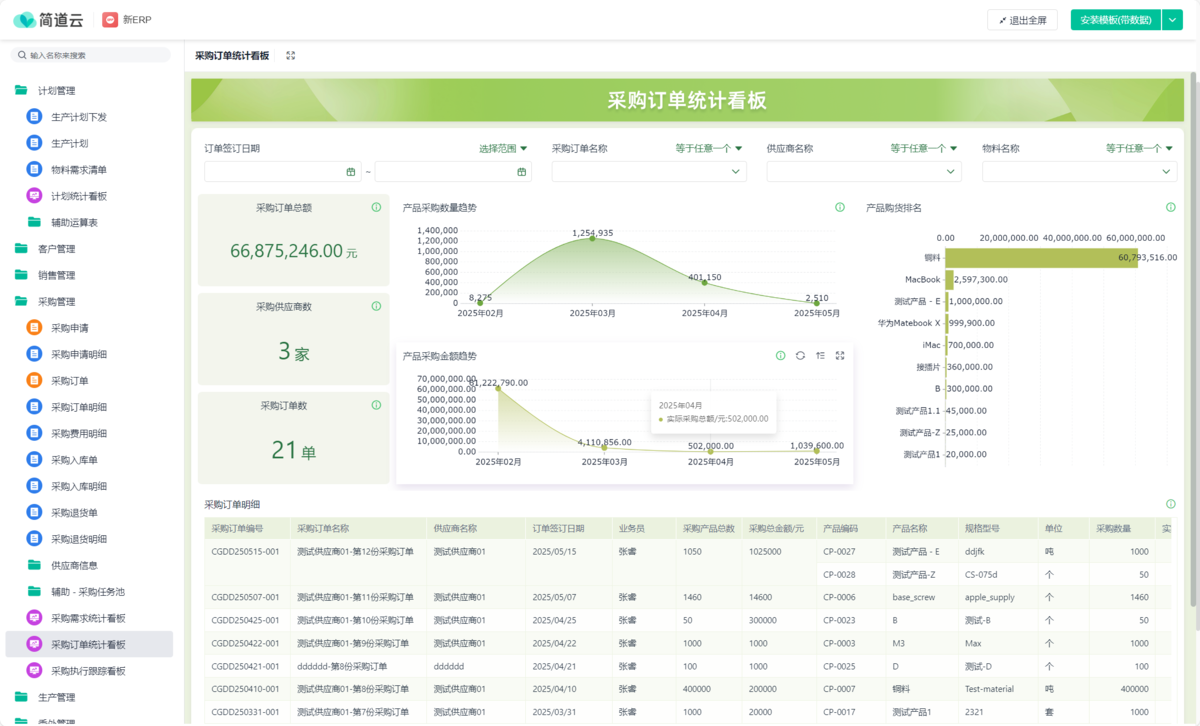Click the 钢料 bar in 产品购货排名 chart

click(1042, 258)
